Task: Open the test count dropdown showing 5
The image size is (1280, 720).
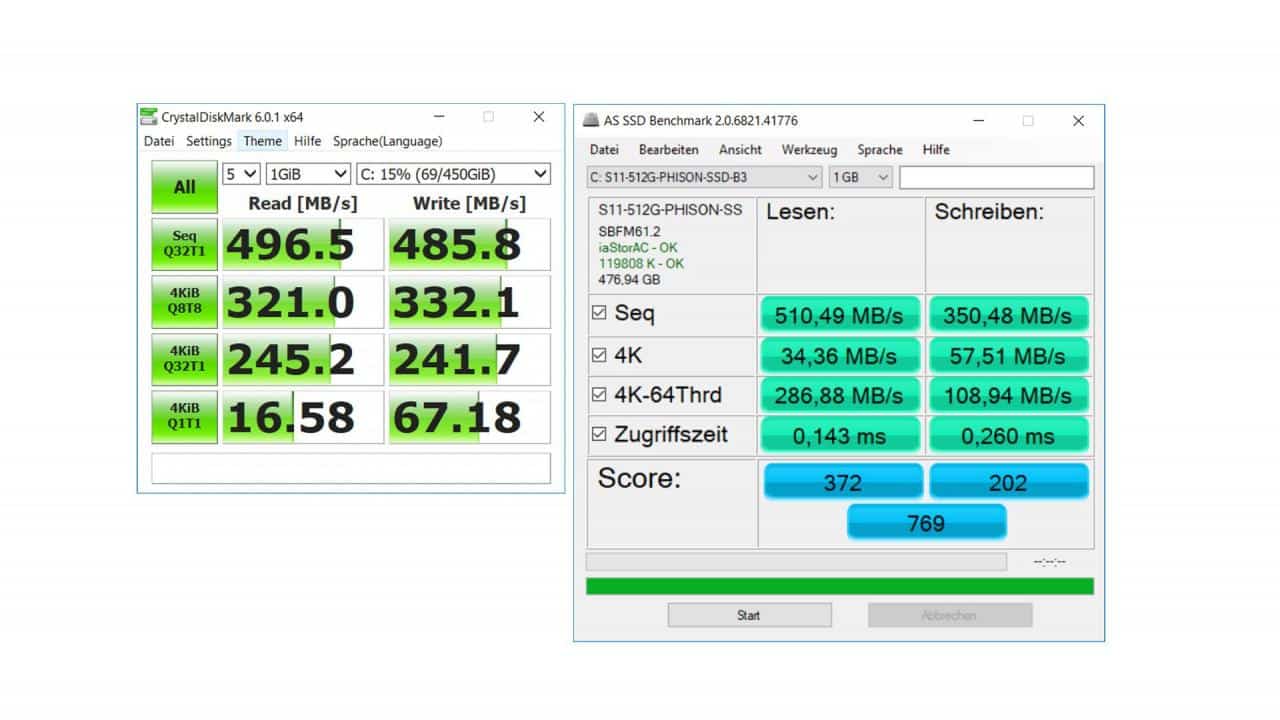Action: click(240, 173)
